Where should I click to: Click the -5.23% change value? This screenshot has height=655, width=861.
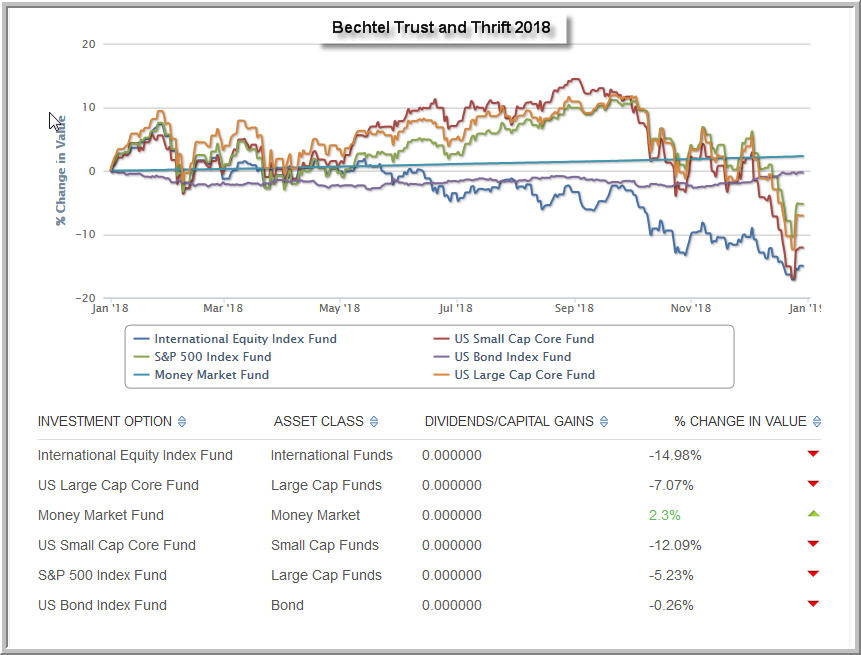tap(671, 575)
